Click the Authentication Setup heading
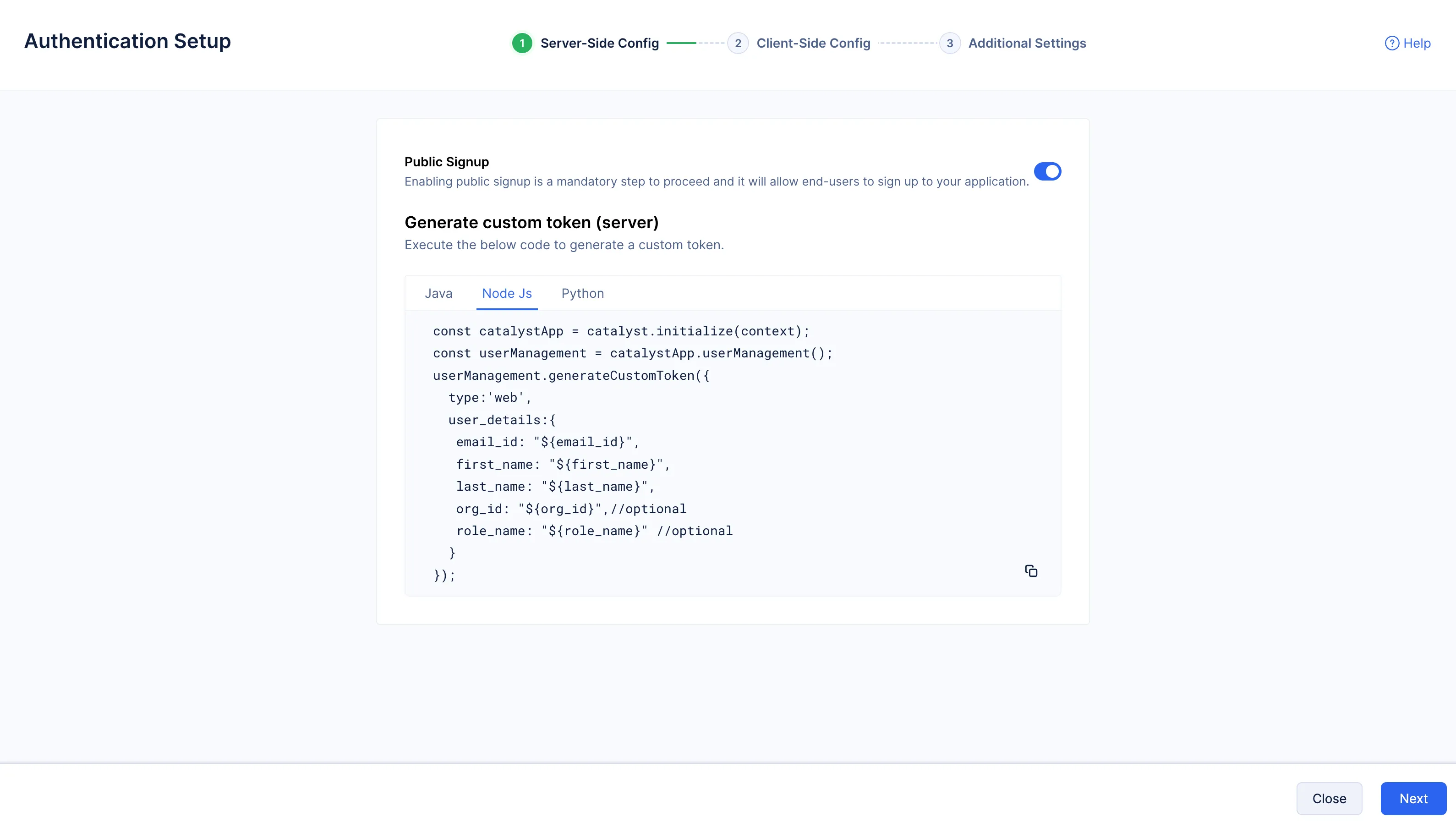 pos(127,41)
